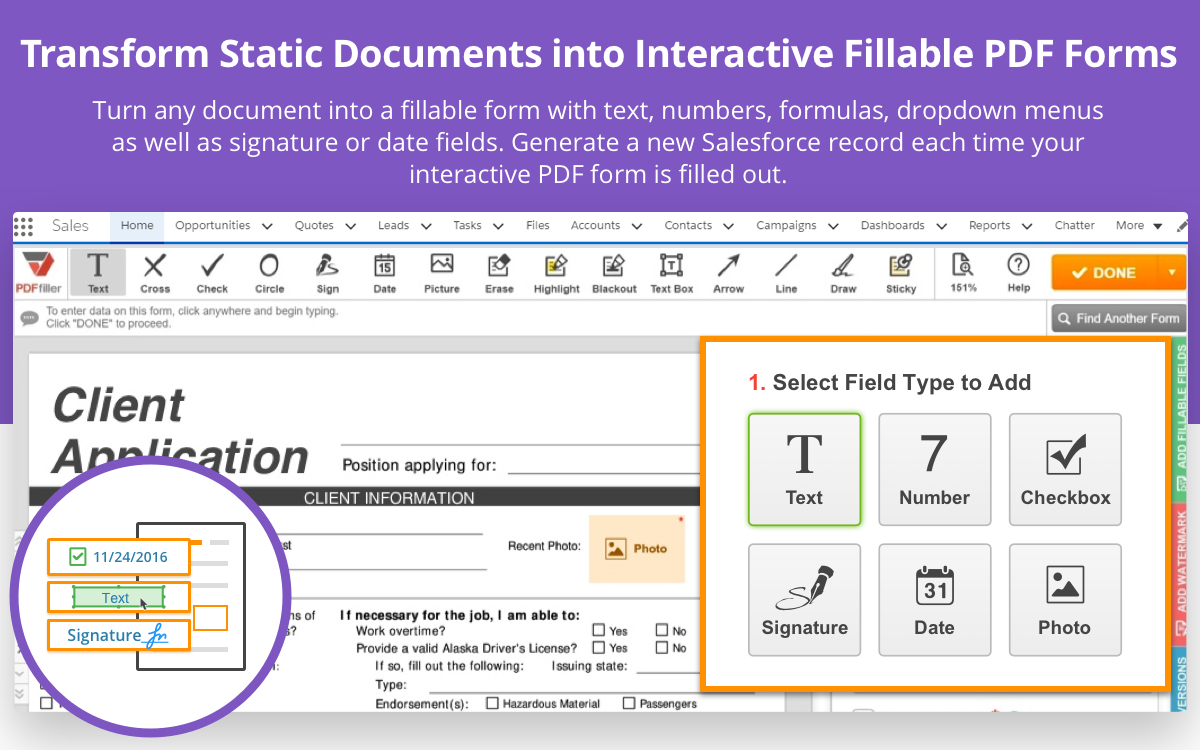
Task: Select the Highlight tool
Action: coord(556,272)
